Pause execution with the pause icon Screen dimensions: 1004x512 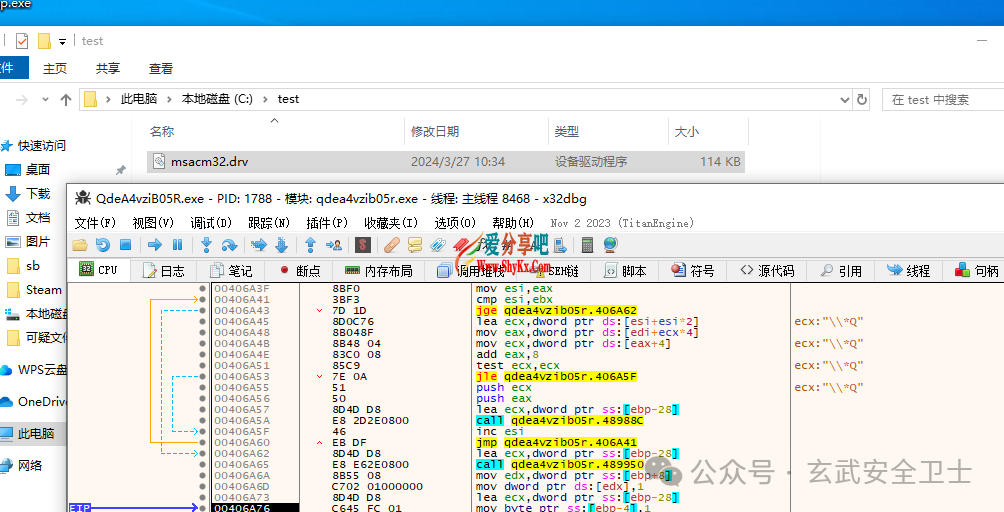(177, 245)
